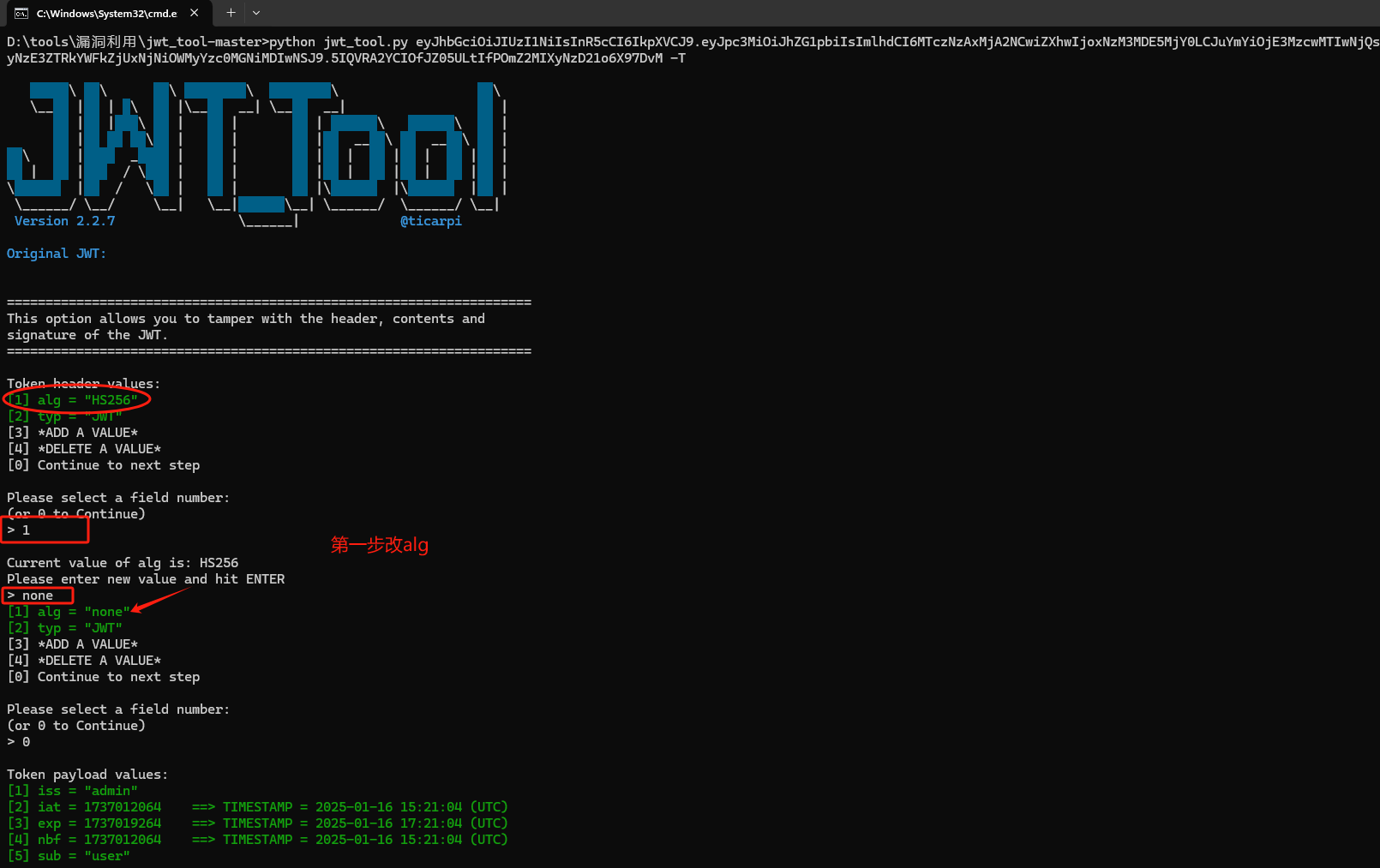The width and height of the screenshot is (1380, 868).
Task: Click the first '[3] *ADD A VALUE*' line
Action: pyautogui.click(x=73, y=433)
